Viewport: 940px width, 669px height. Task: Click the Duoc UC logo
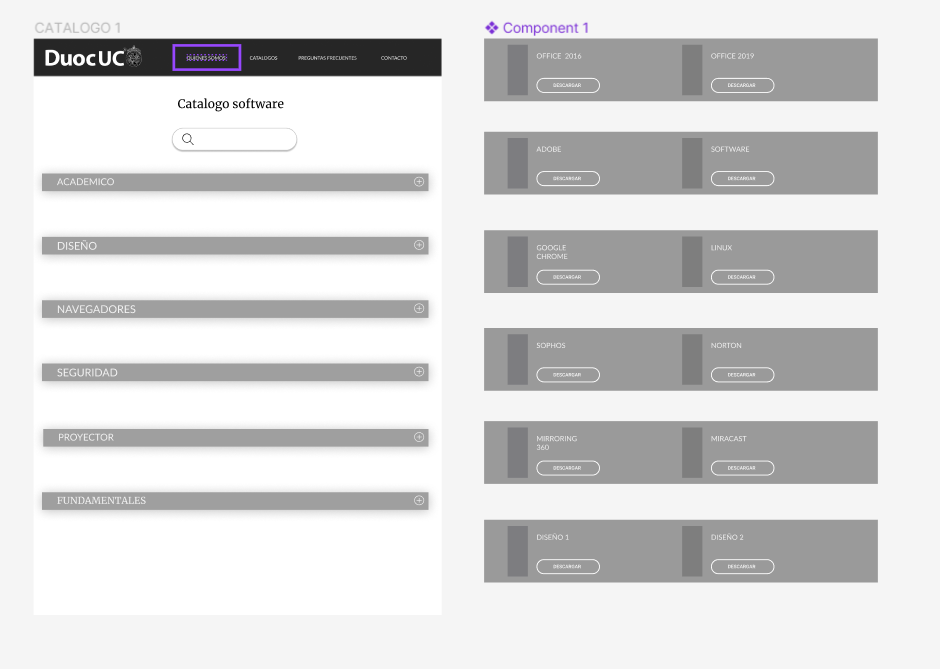coord(93,58)
